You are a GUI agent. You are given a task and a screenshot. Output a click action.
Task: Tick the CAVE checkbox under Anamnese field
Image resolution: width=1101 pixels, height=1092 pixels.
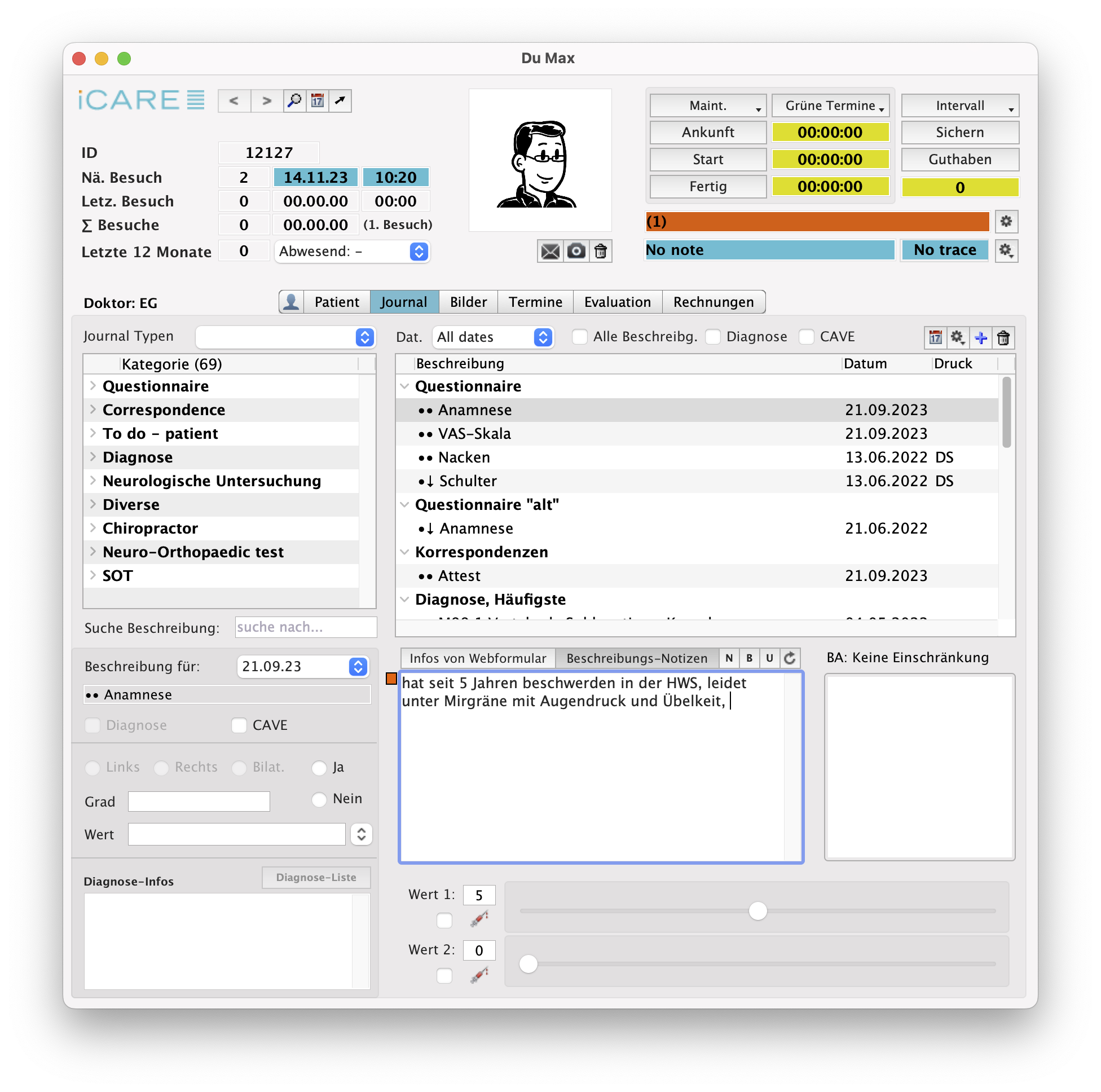pyautogui.click(x=239, y=725)
